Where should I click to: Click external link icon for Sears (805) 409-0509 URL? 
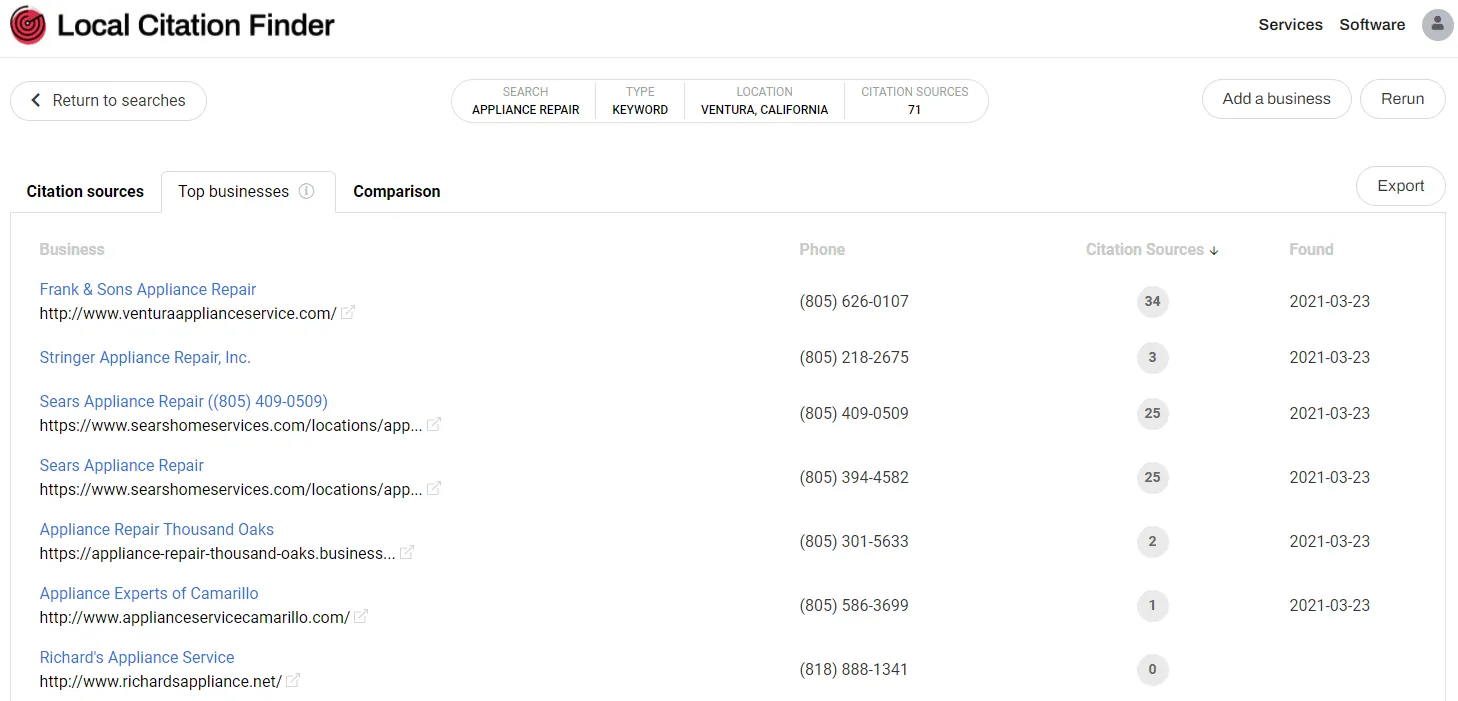(x=434, y=425)
